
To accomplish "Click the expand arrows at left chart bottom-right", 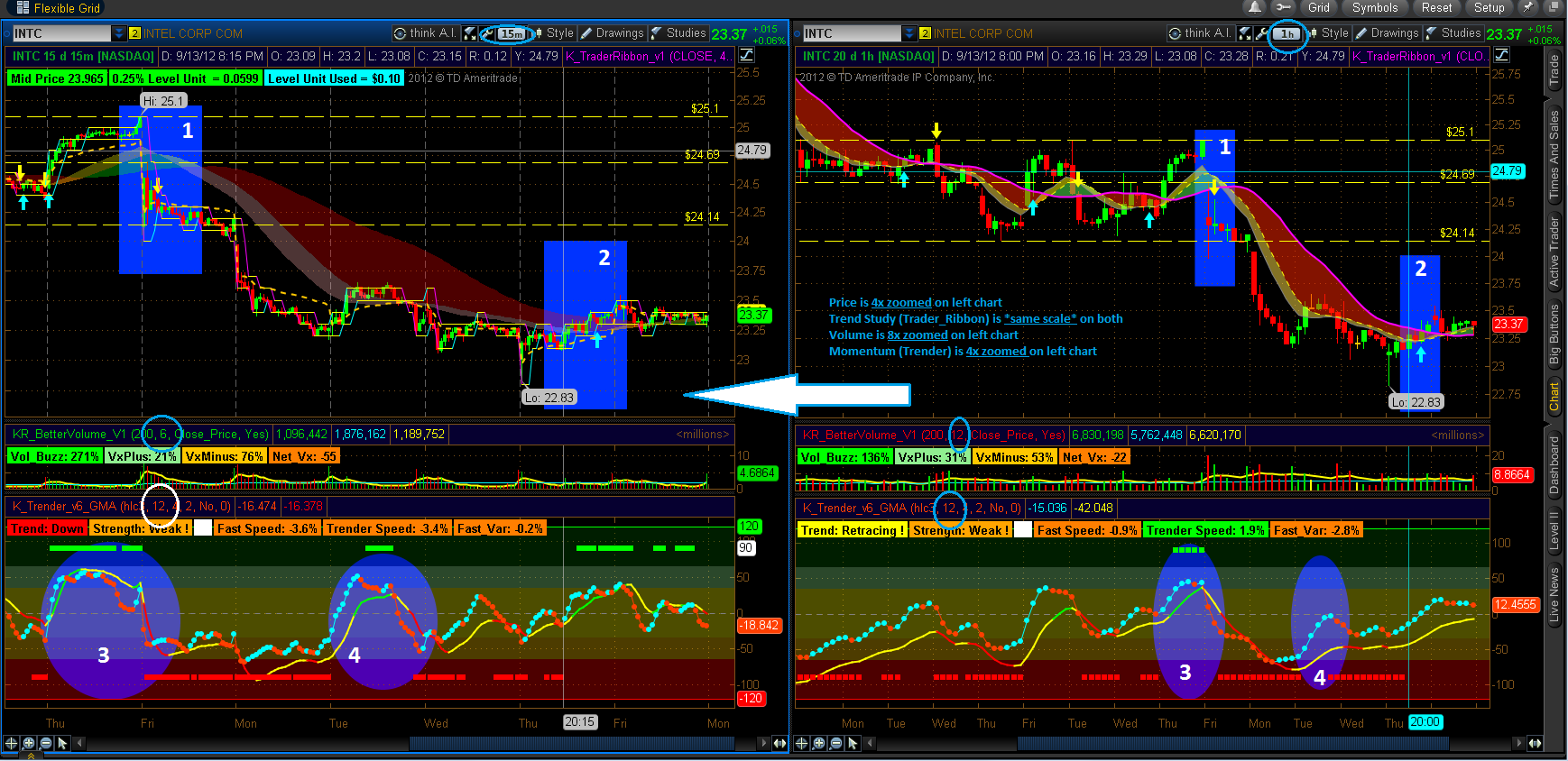I will point(780,743).
